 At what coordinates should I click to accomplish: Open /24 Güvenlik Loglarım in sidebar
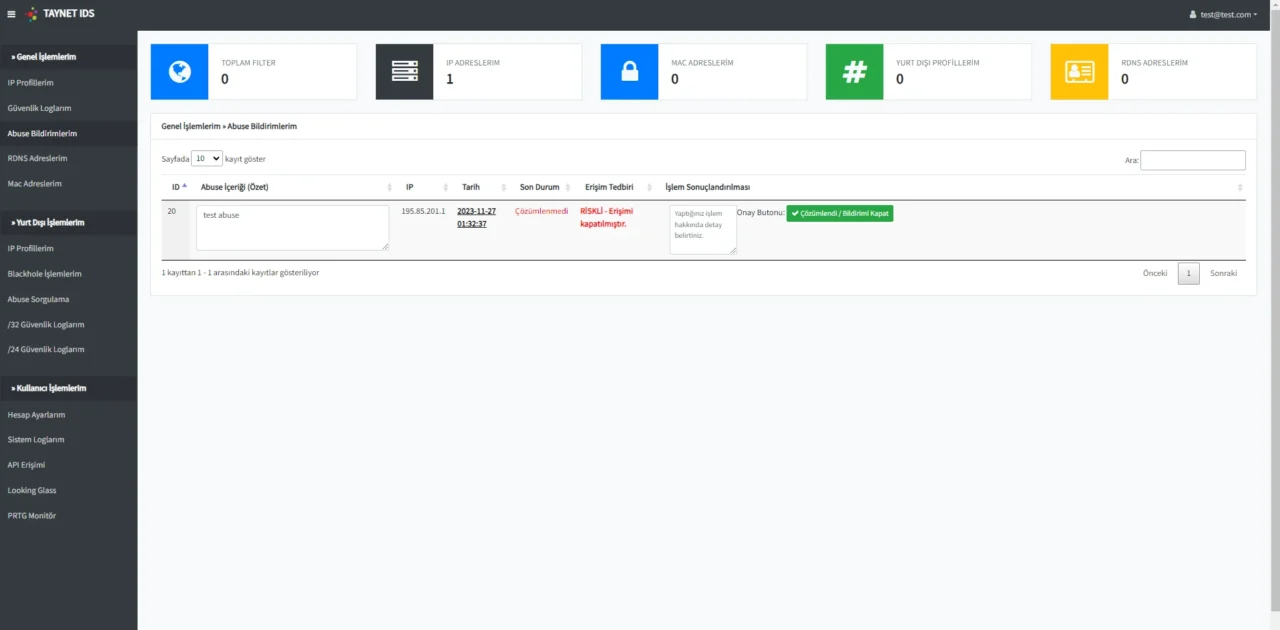click(x=46, y=349)
